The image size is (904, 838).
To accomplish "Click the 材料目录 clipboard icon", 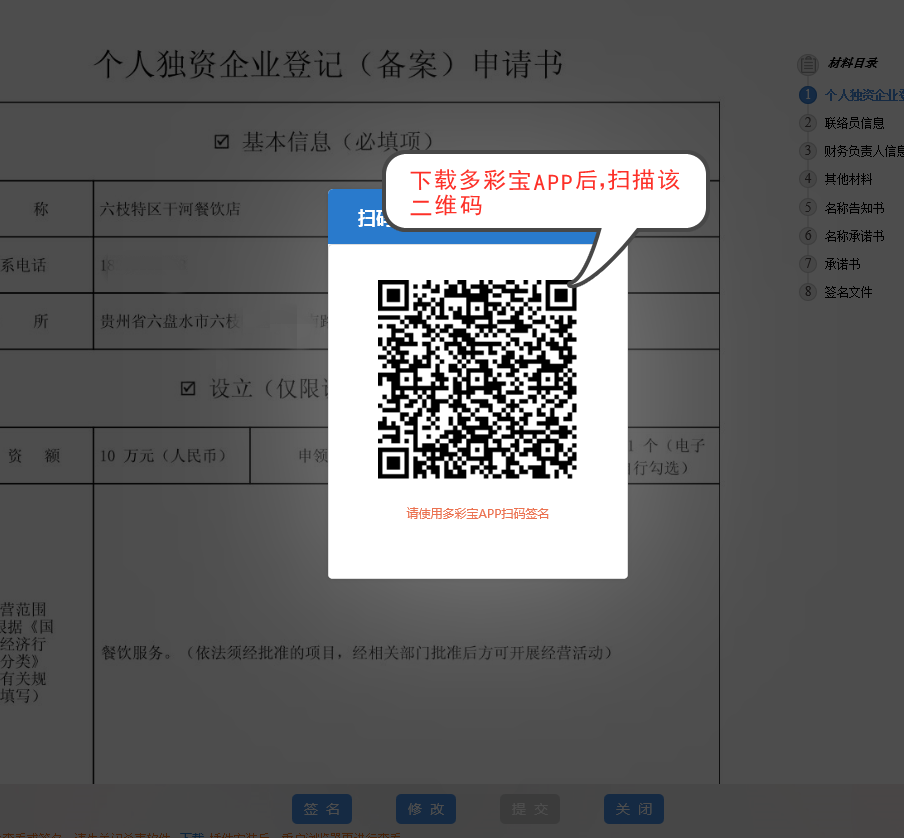I will point(808,64).
